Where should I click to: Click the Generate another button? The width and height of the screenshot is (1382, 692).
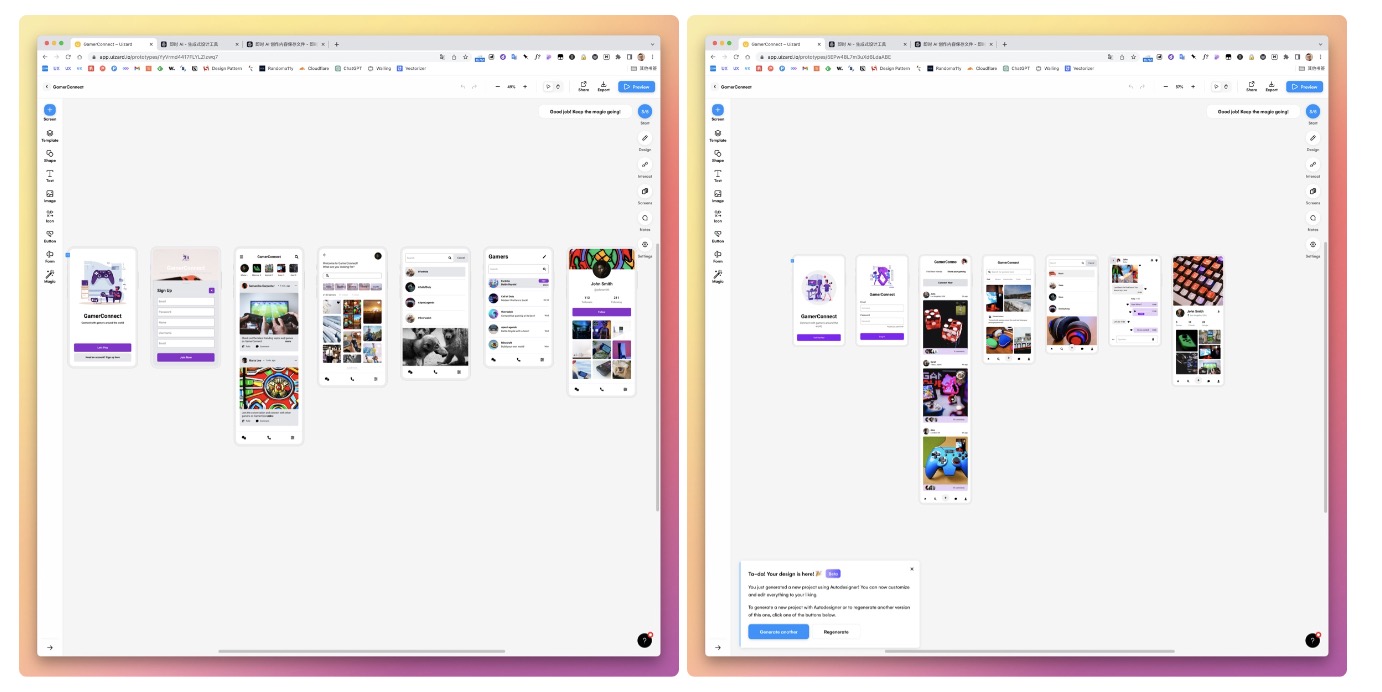(778, 632)
